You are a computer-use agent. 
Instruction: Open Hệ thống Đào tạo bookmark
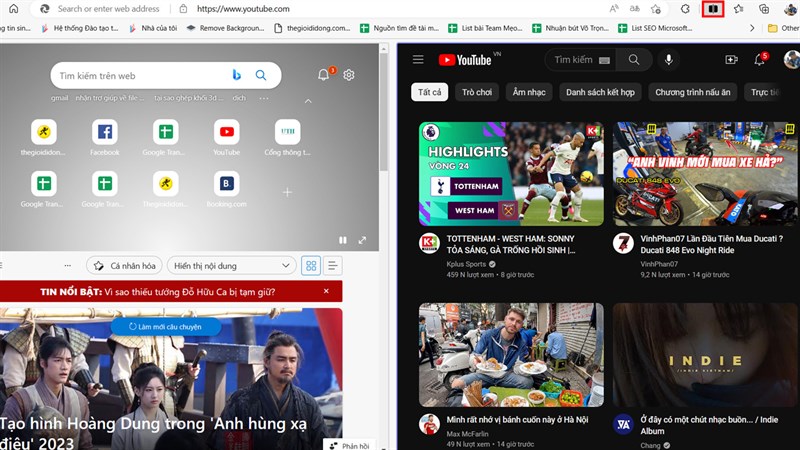[x=79, y=28]
